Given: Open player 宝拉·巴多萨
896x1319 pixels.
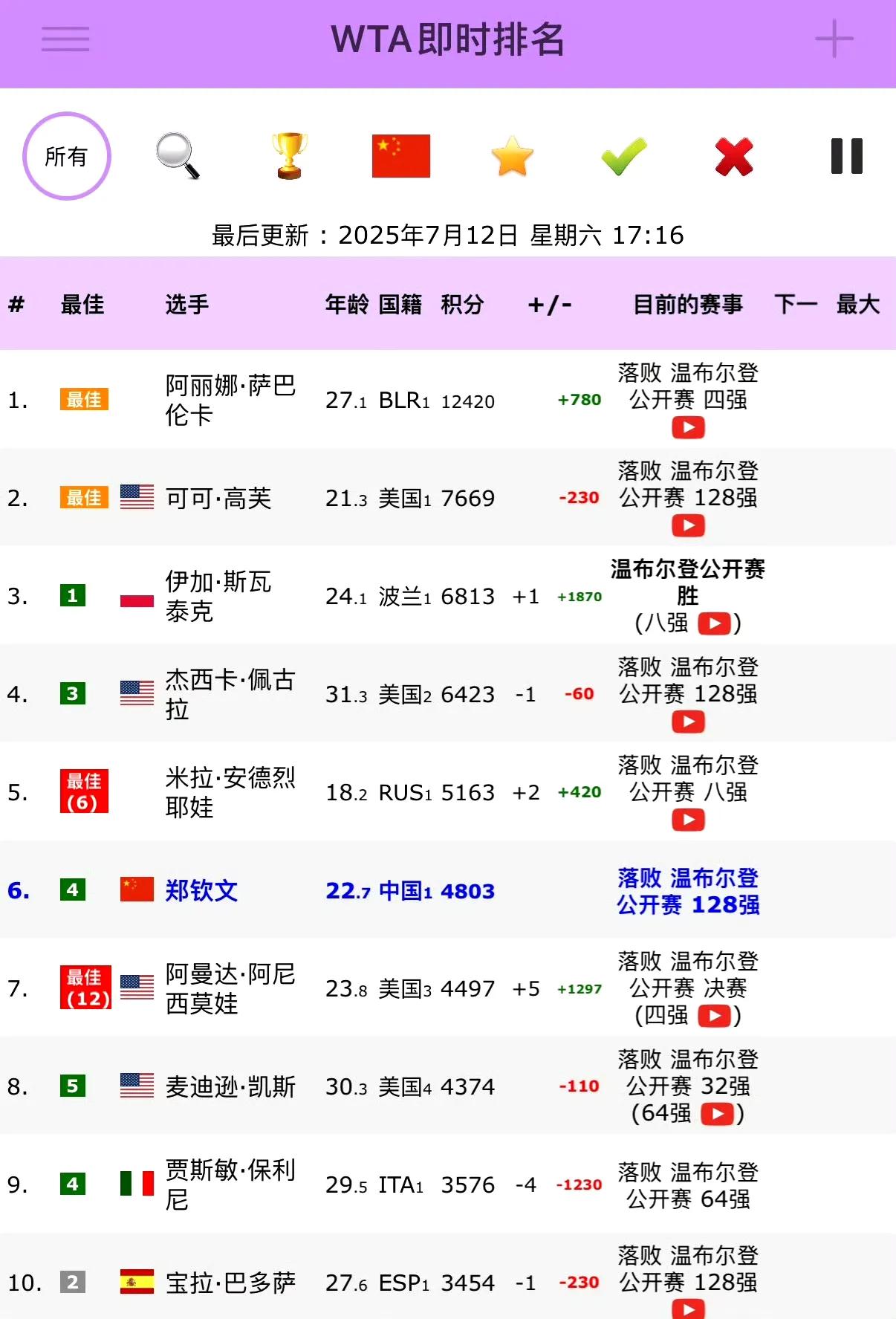Looking at the screenshot, I should point(230,1283).
